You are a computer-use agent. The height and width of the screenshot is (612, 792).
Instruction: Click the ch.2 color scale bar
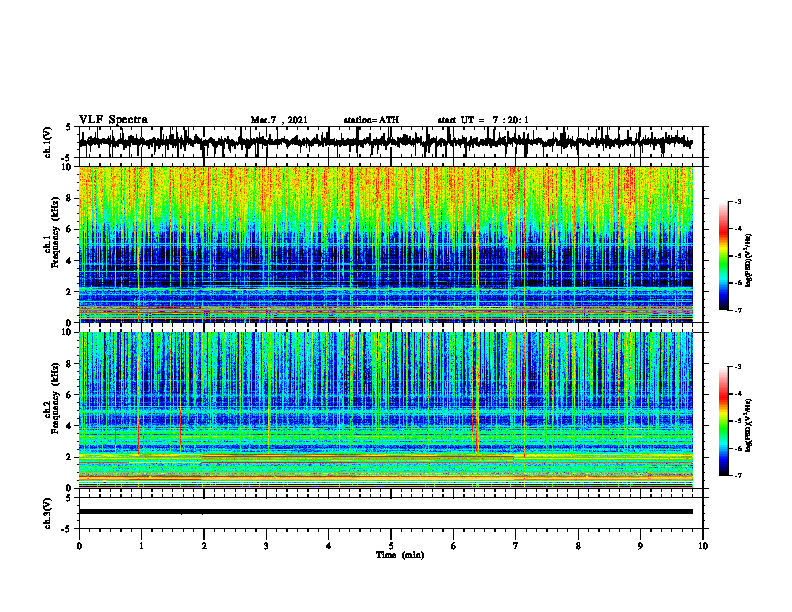(724, 421)
